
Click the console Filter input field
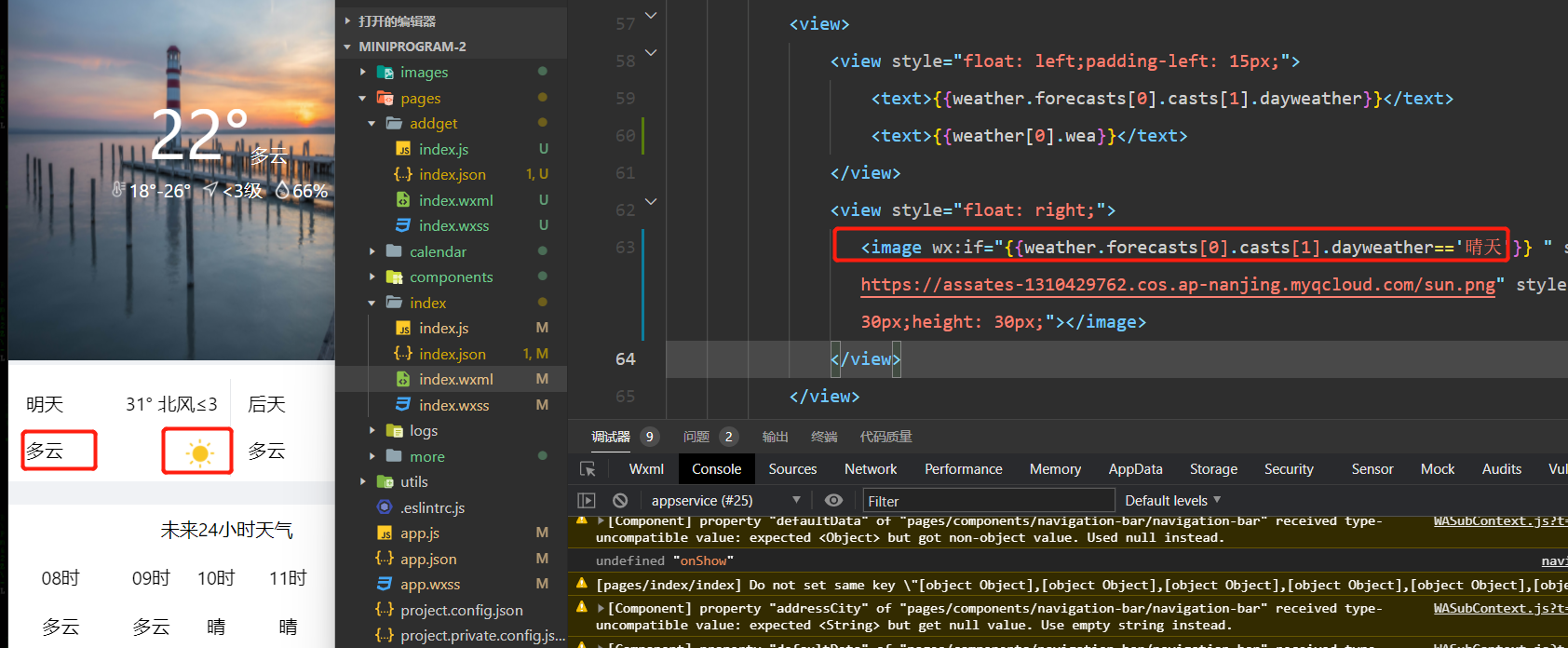987,501
